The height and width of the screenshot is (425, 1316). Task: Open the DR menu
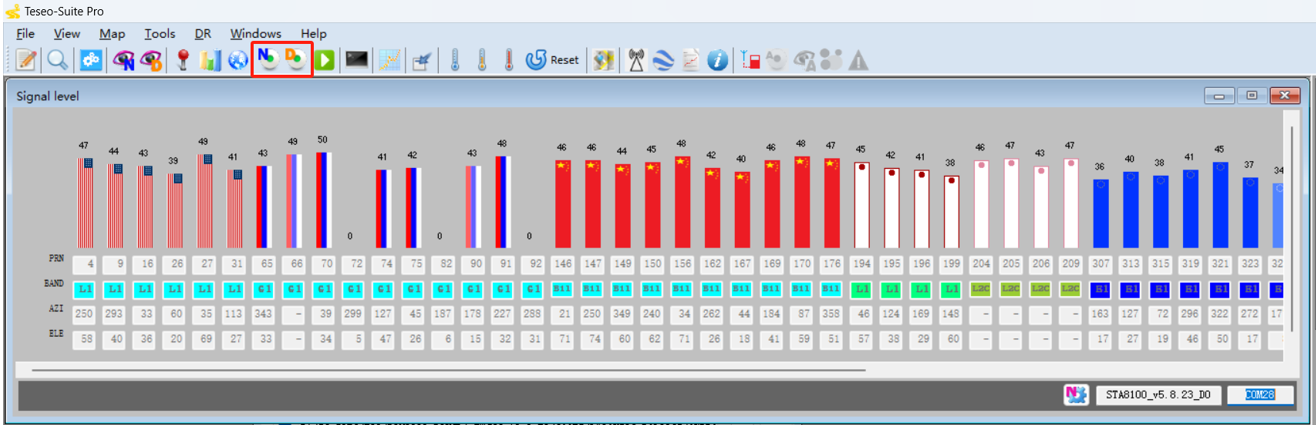(x=203, y=34)
